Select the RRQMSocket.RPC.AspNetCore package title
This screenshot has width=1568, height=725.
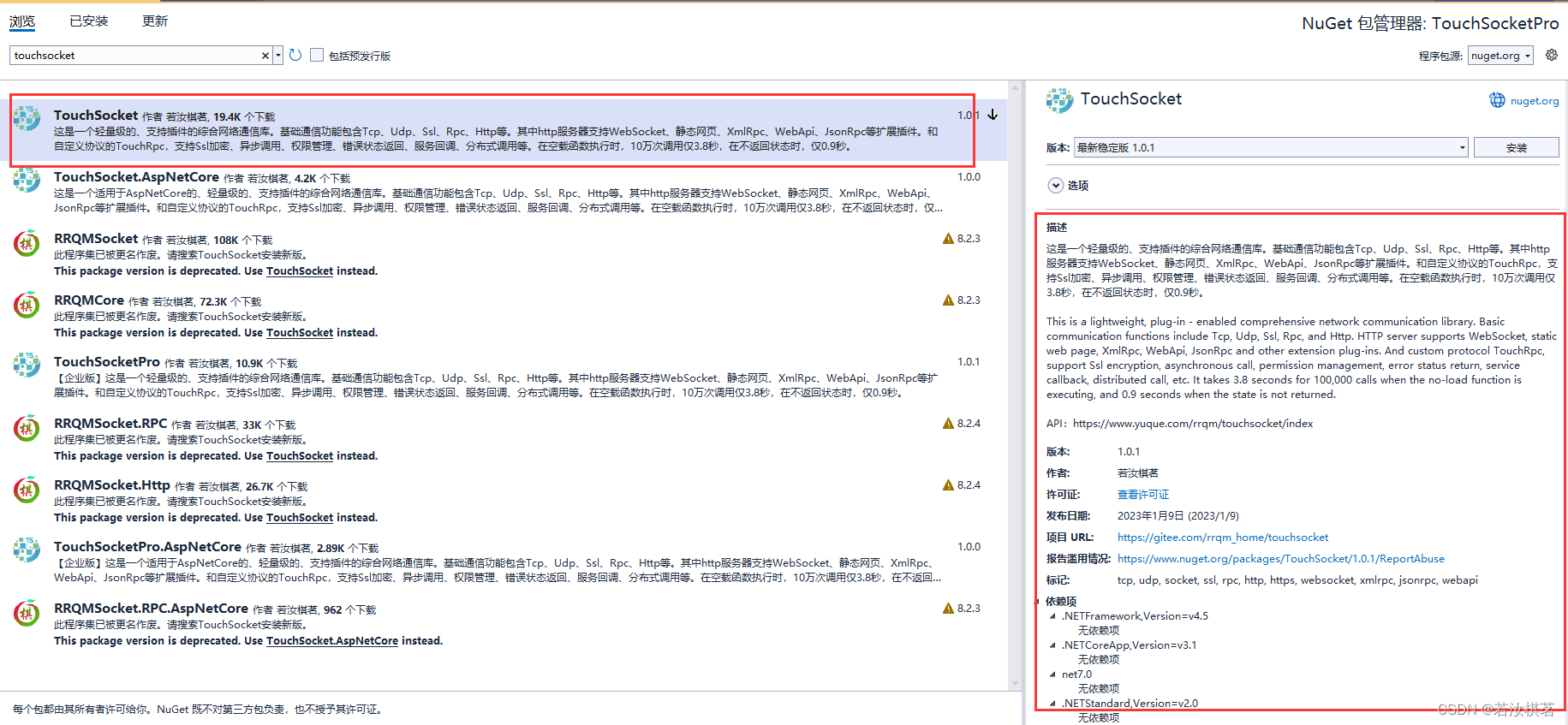tap(151, 609)
